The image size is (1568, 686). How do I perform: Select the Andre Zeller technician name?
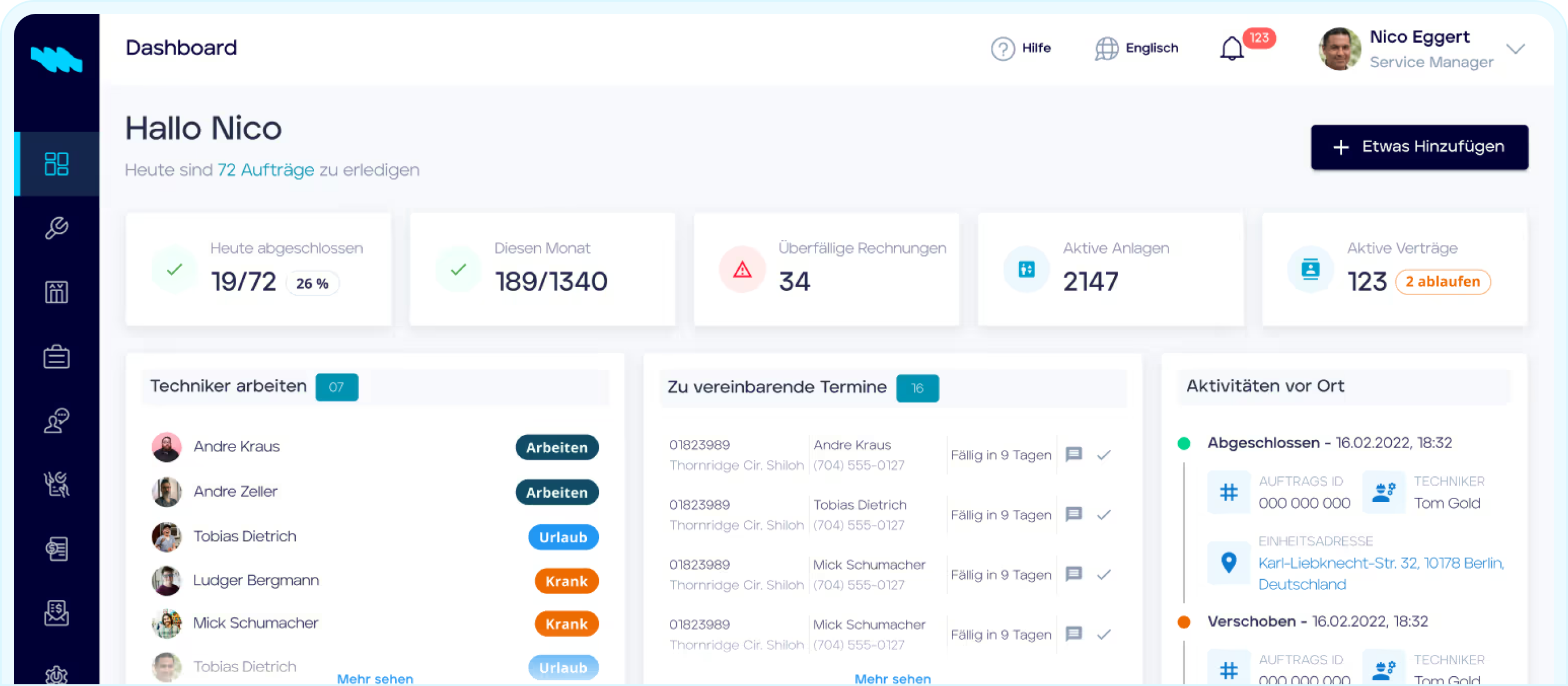[x=235, y=491]
